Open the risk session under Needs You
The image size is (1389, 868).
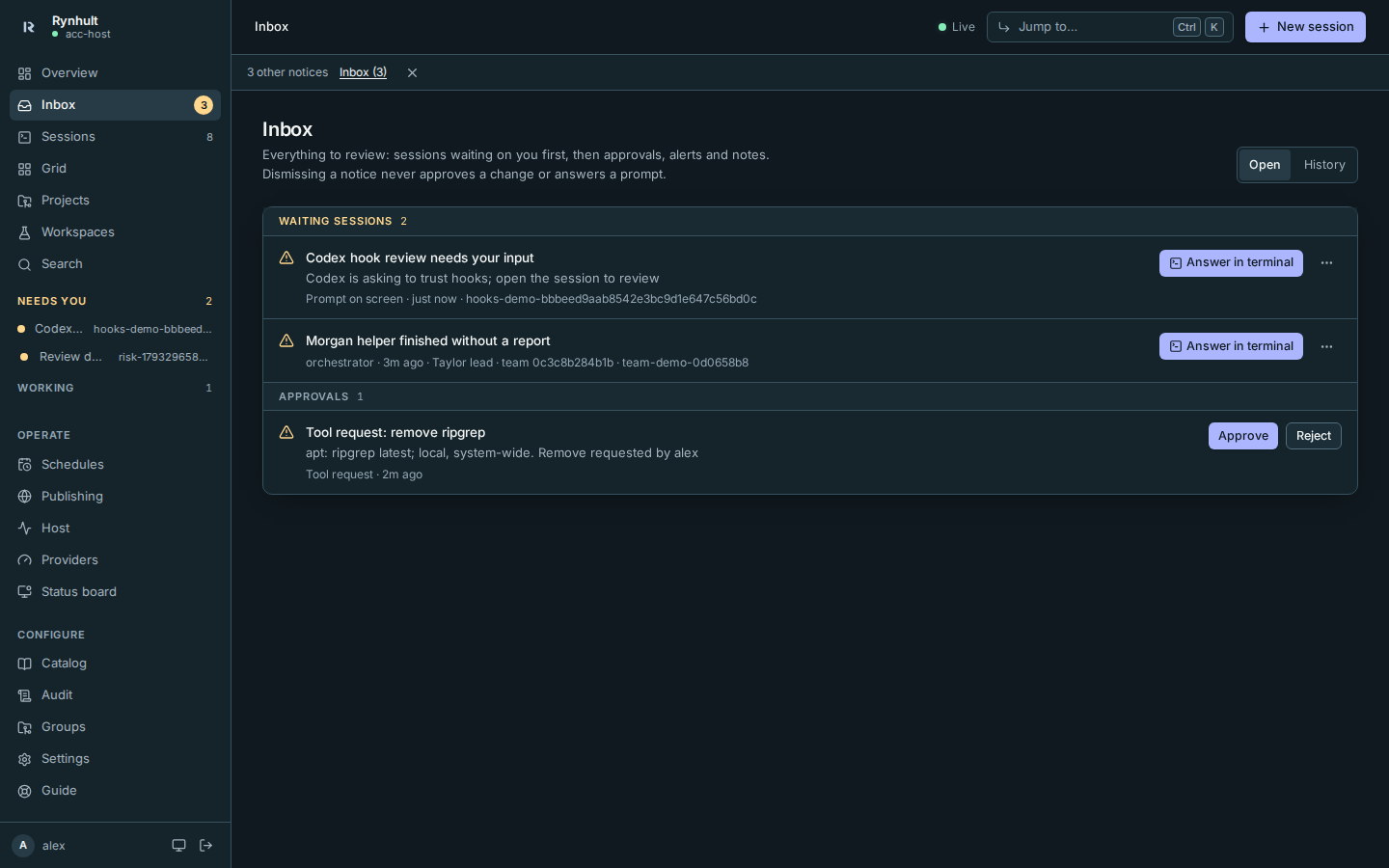(x=115, y=357)
